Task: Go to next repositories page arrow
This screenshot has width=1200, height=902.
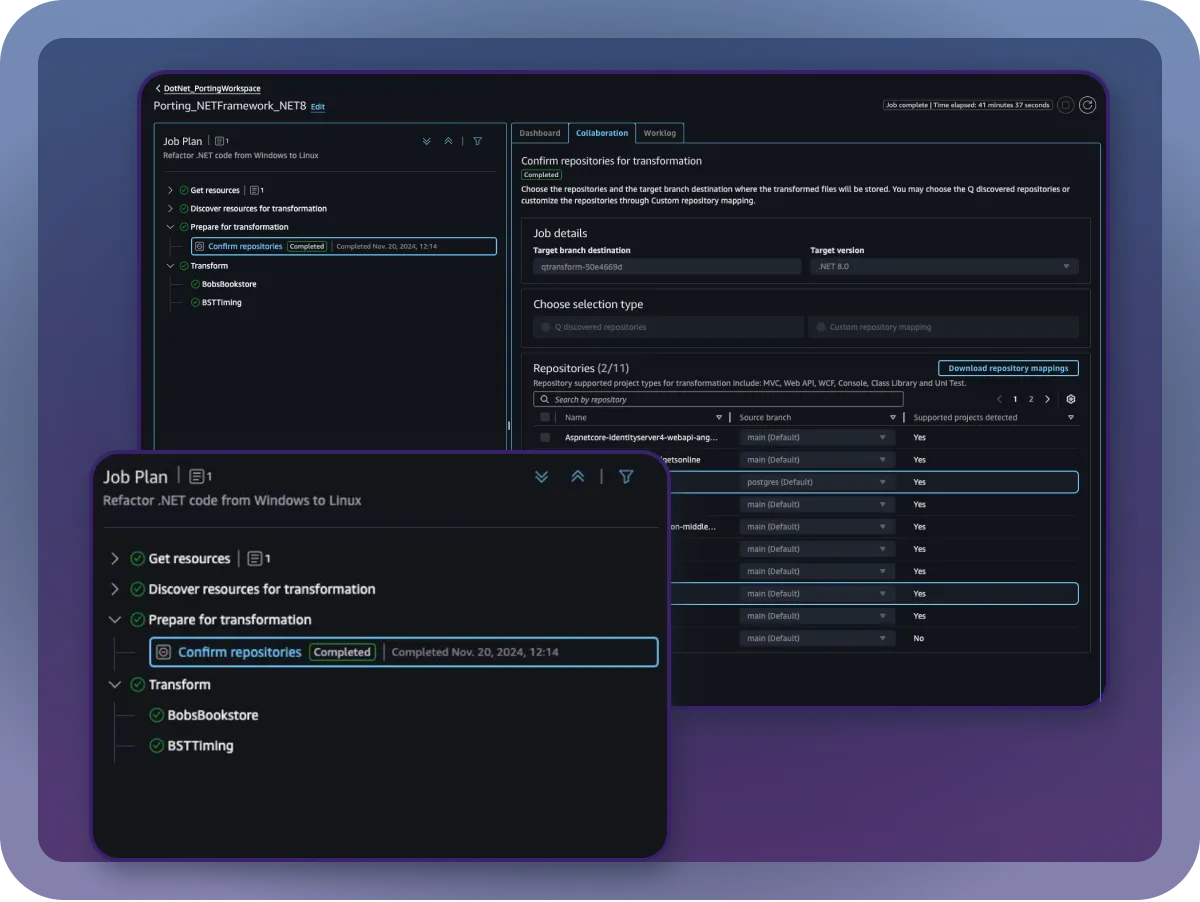Action: point(1047,399)
